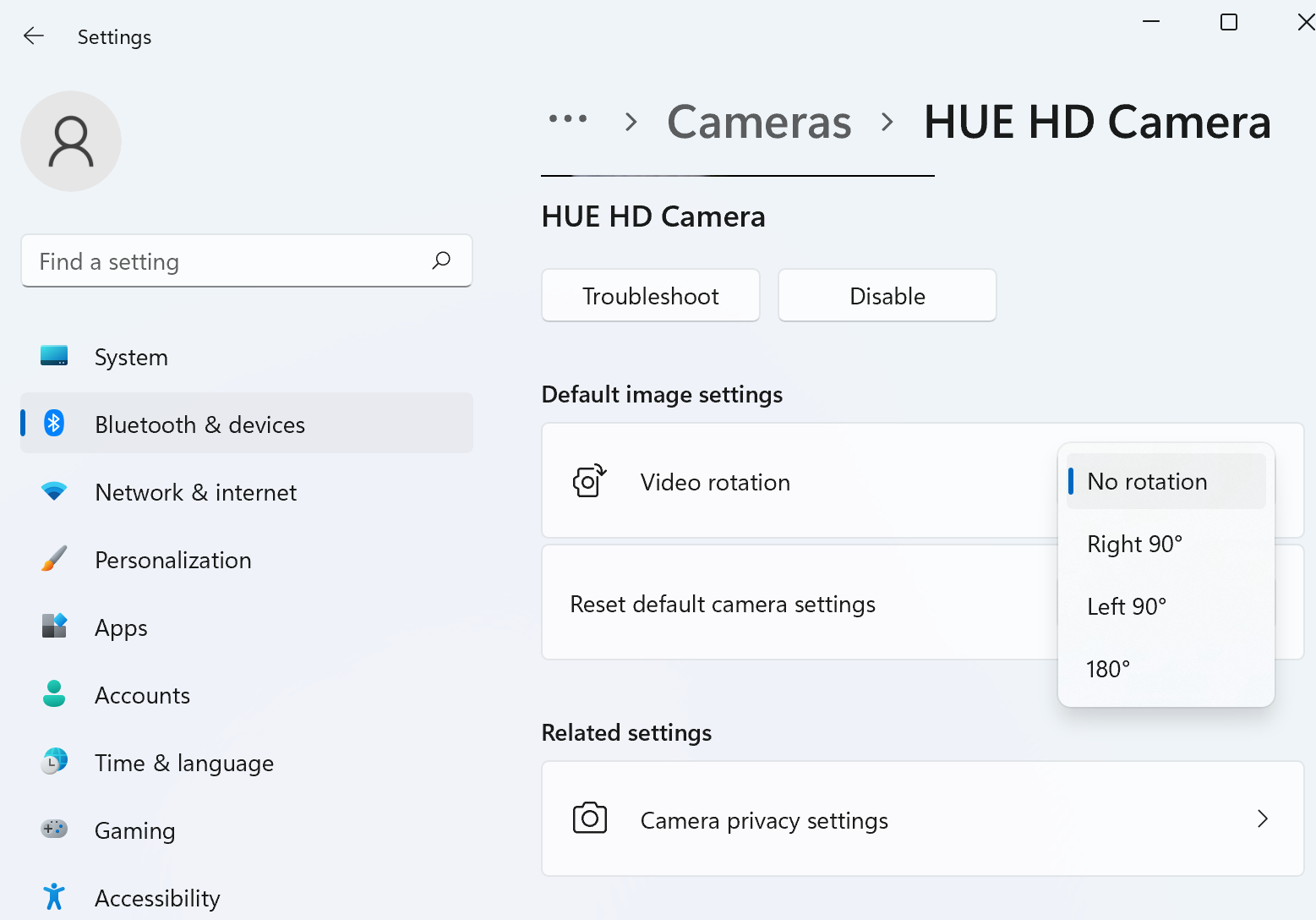Open Gaming settings category
The height and width of the screenshot is (920, 1316).
tap(247, 830)
